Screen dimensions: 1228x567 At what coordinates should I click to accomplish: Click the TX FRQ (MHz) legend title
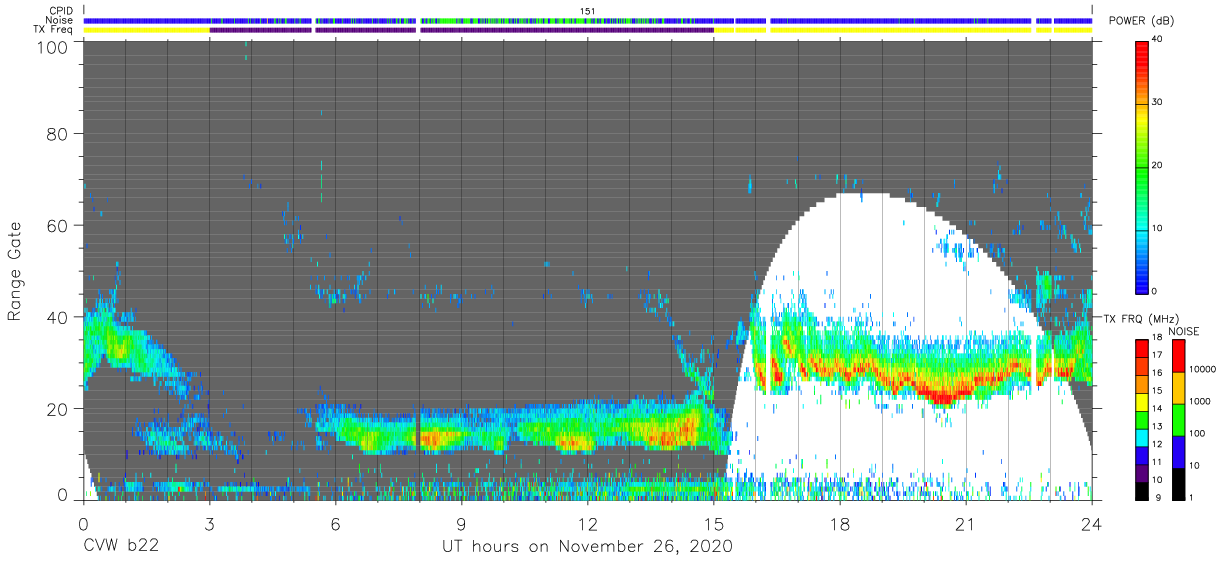[1143, 318]
